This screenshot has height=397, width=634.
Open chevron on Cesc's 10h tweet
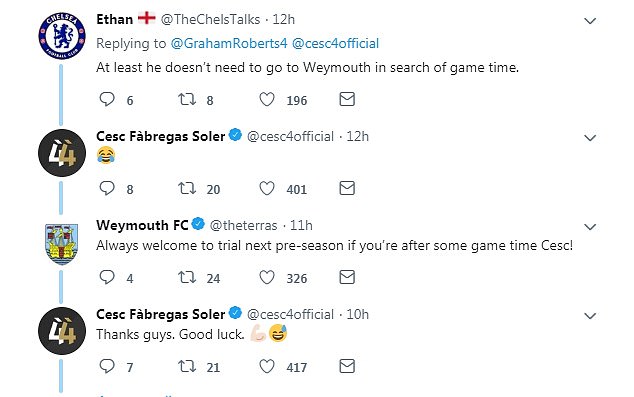coord(590,316)
